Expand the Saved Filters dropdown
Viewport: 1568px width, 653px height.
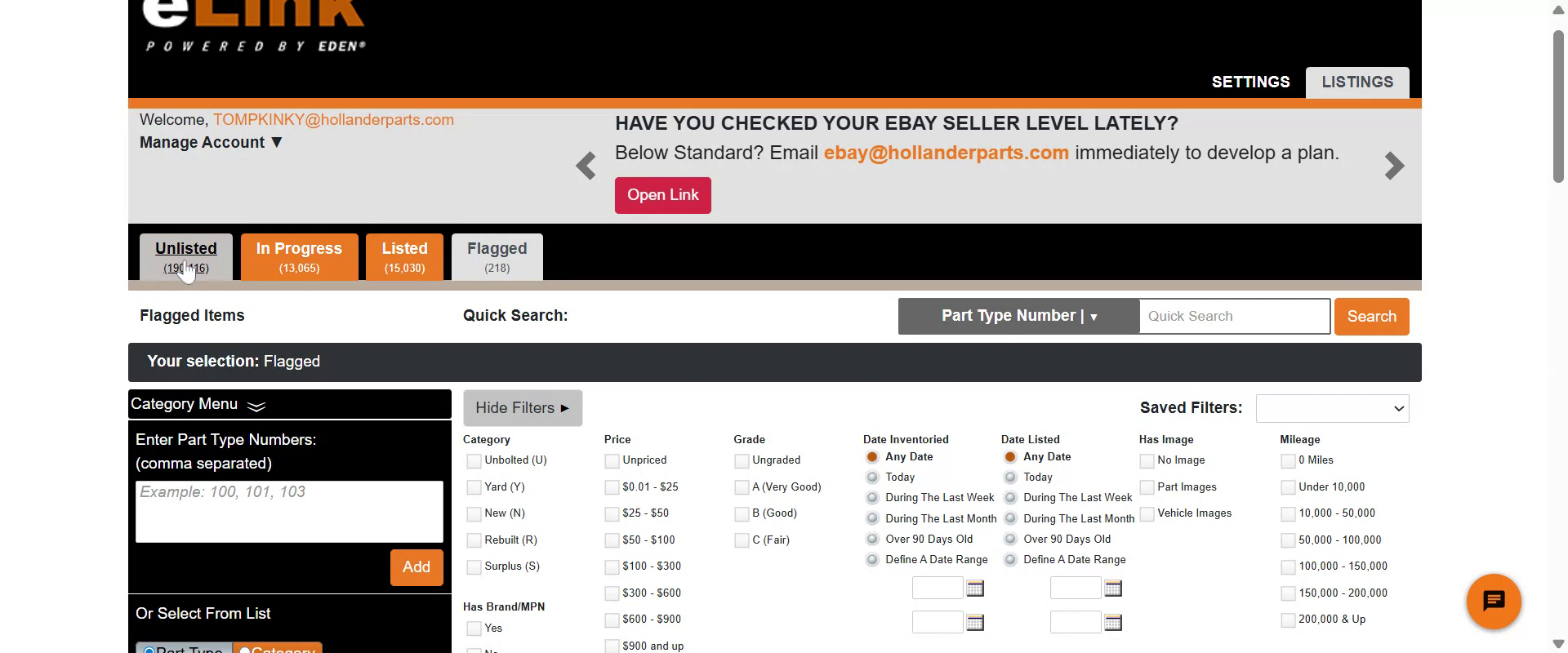tap(1332, 409)
